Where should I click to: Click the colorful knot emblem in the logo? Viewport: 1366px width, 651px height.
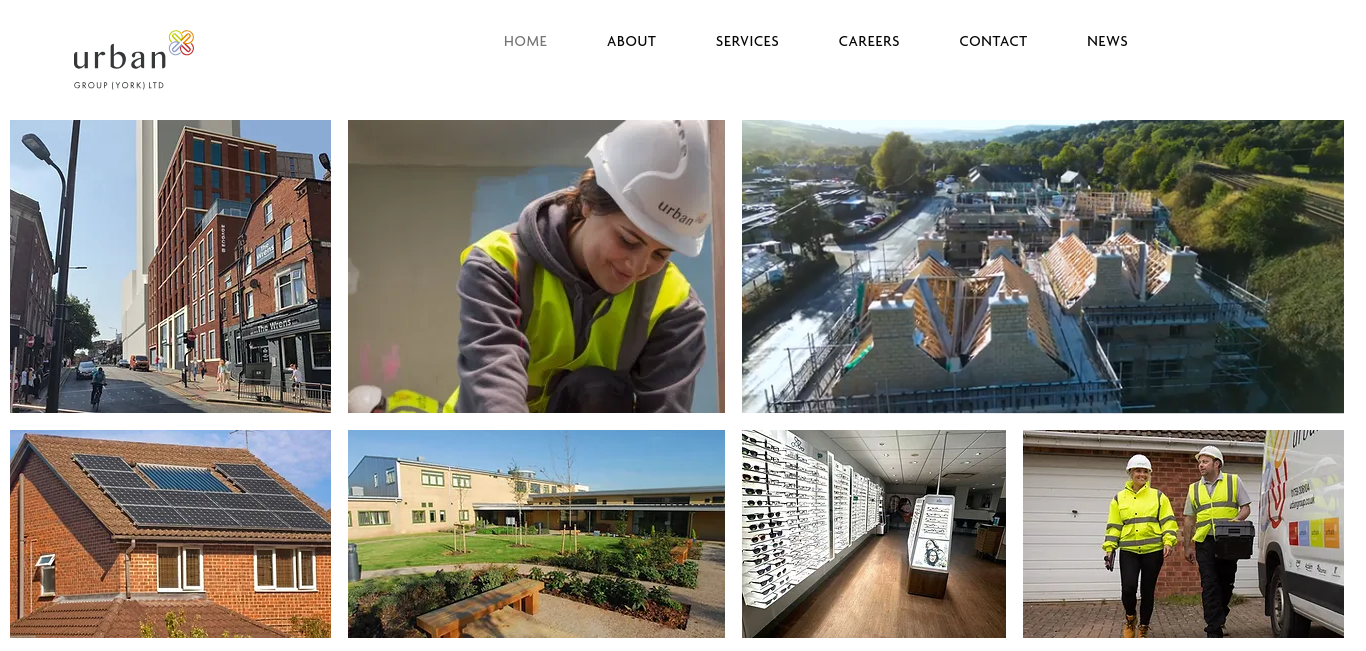pos(181,42)
